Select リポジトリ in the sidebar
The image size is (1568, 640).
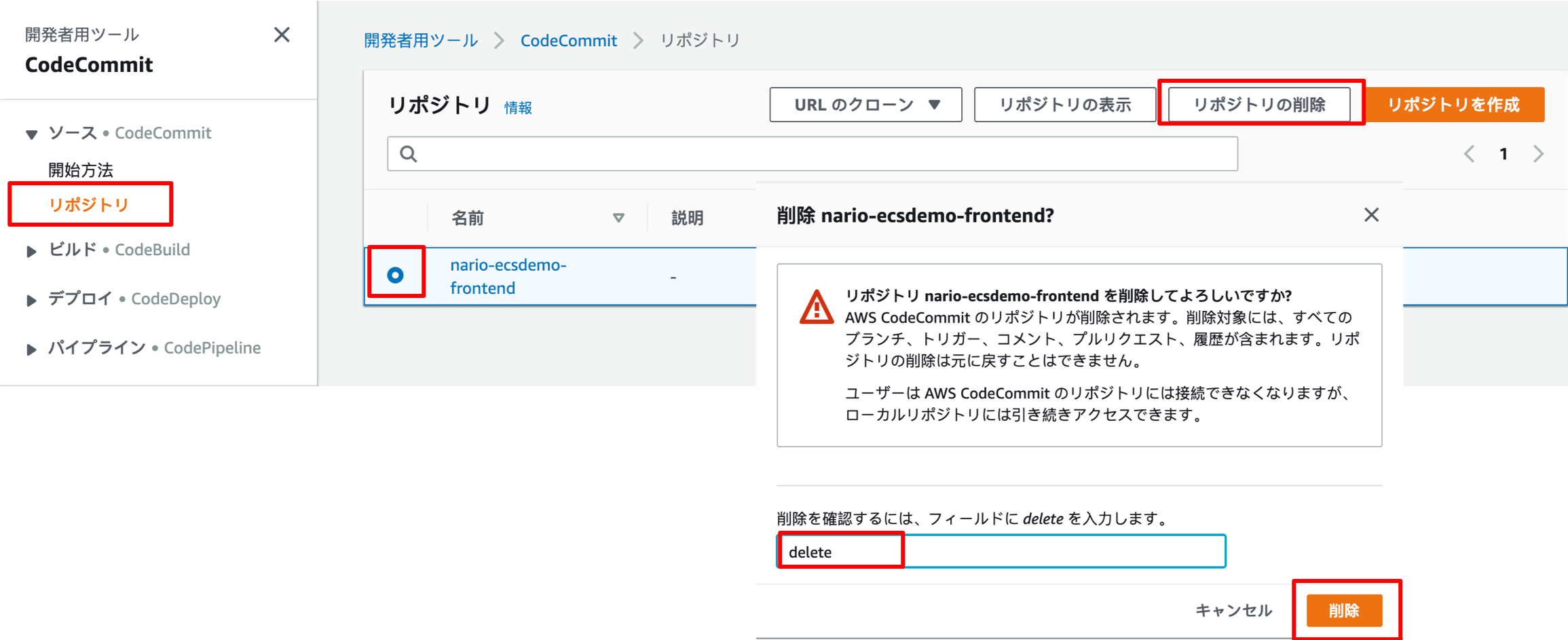[x=89, y=204]
